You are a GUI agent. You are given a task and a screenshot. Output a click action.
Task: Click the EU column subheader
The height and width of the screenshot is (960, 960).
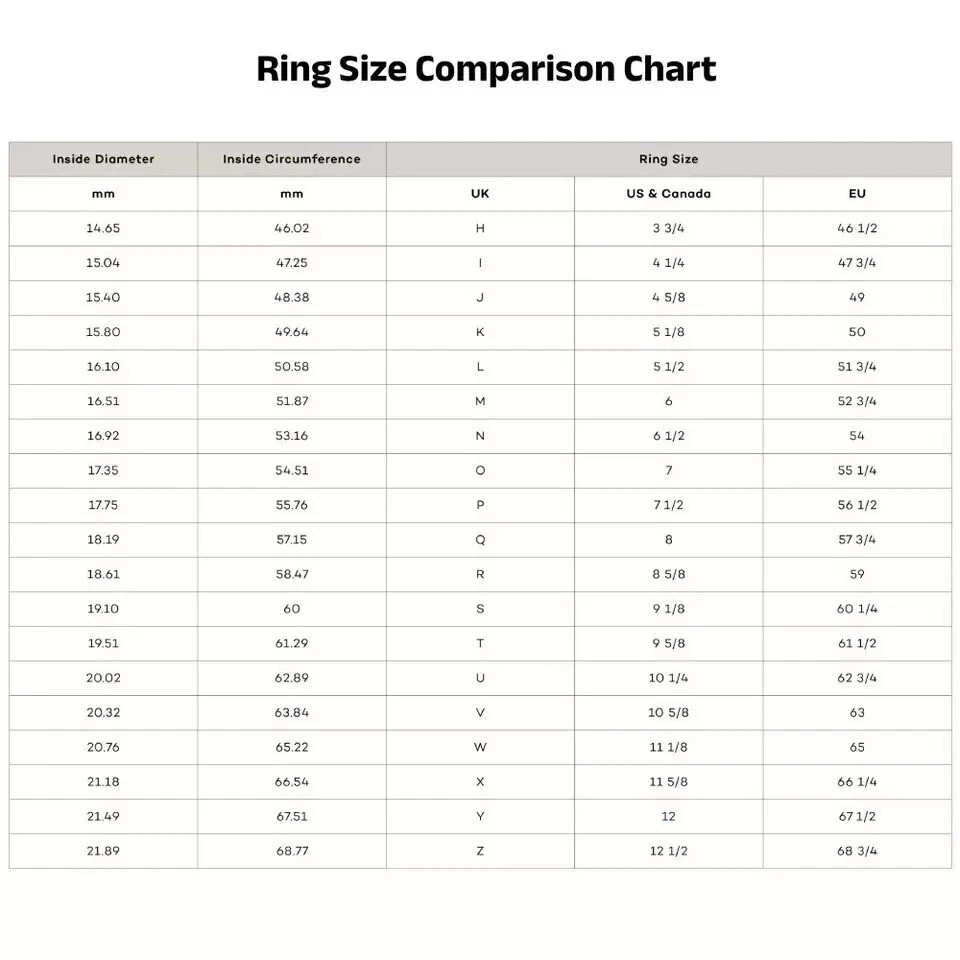pos(857,194)
